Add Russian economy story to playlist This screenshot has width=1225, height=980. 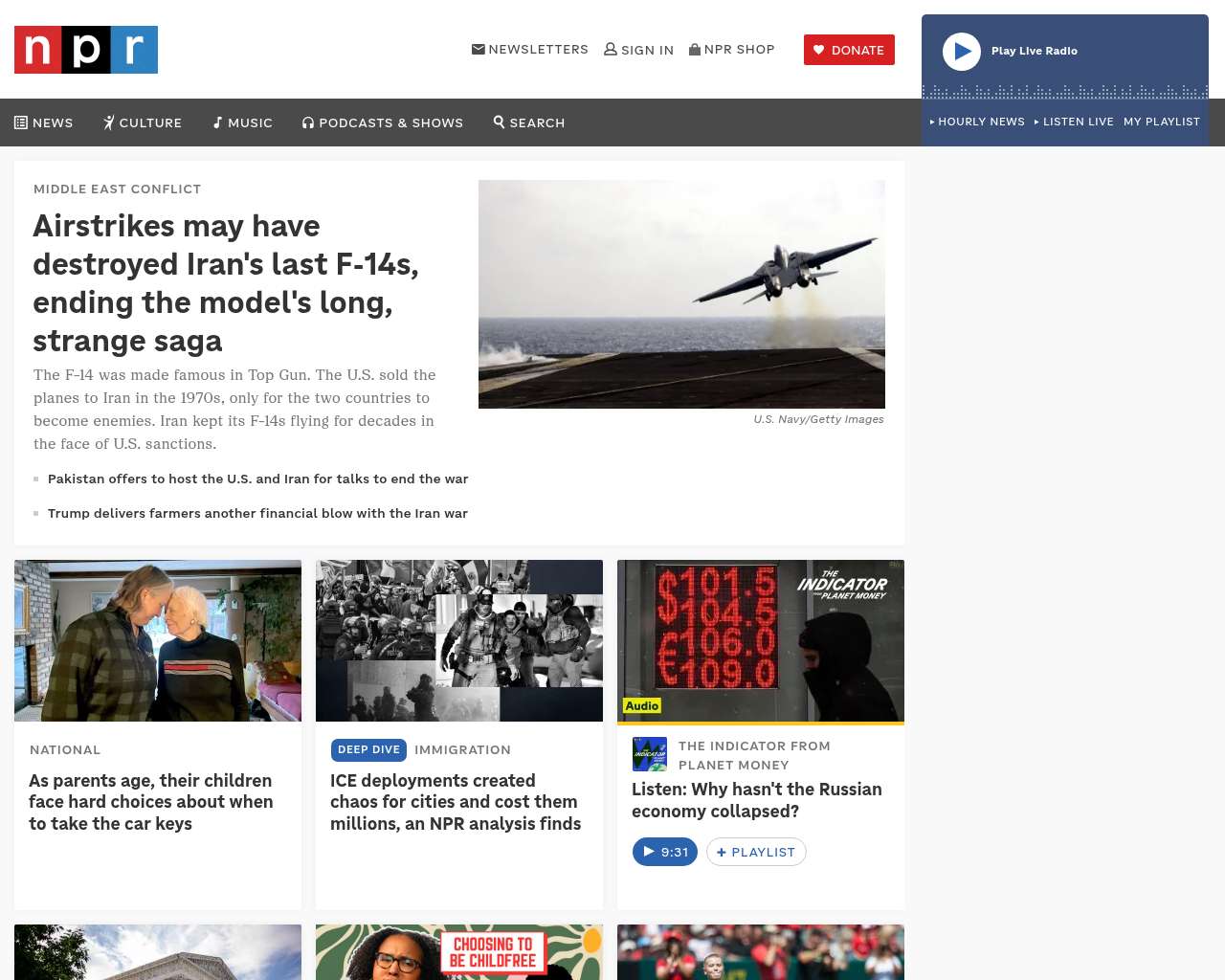pos(756,852)
